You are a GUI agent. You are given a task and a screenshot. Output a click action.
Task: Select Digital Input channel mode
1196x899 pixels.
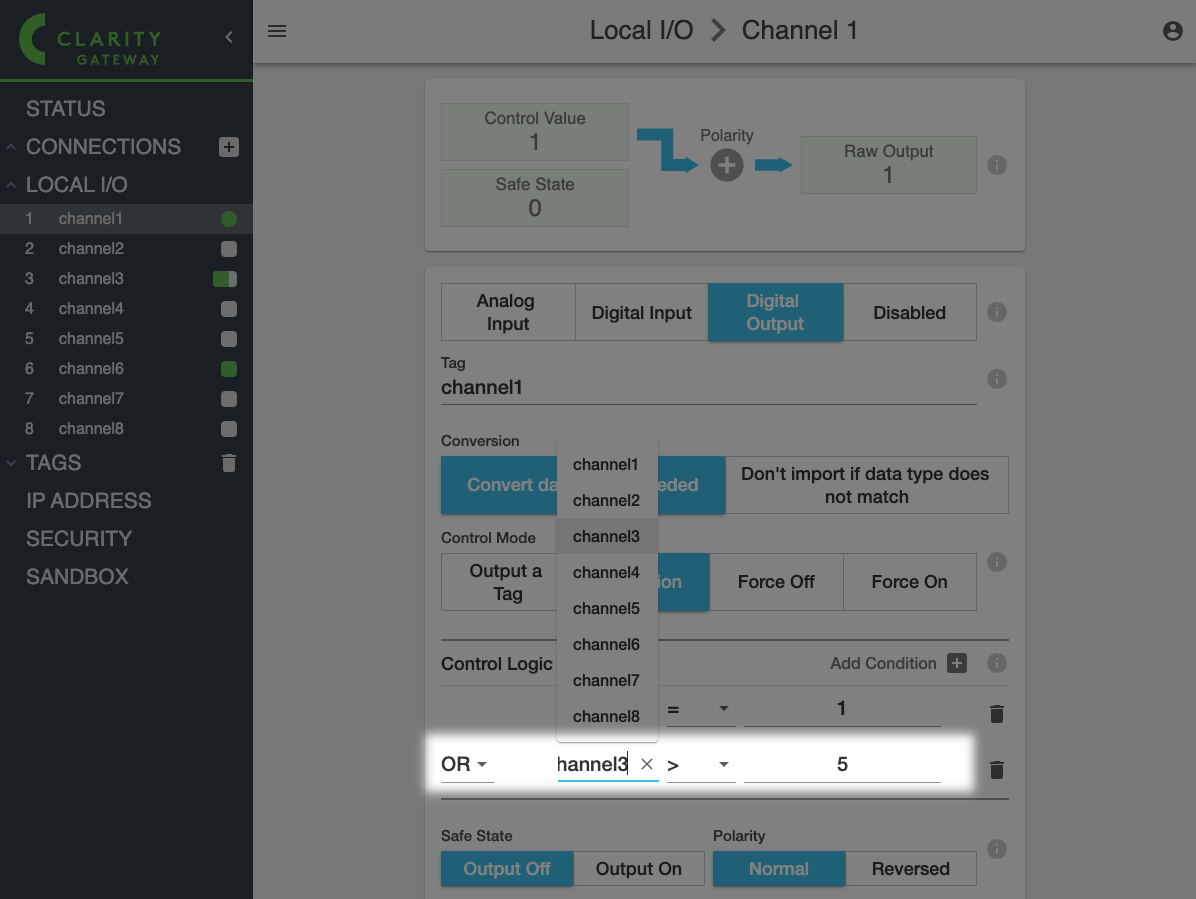tap(641, 313)
